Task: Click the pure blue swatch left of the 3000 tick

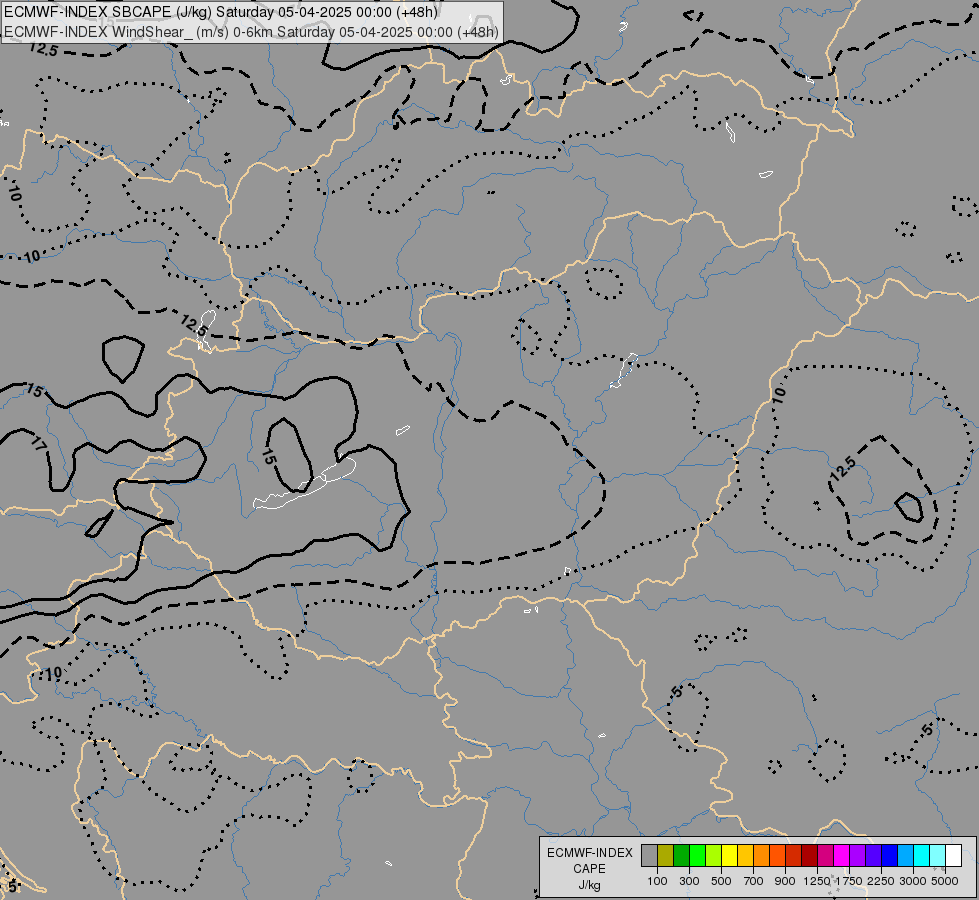Action: 889,855
